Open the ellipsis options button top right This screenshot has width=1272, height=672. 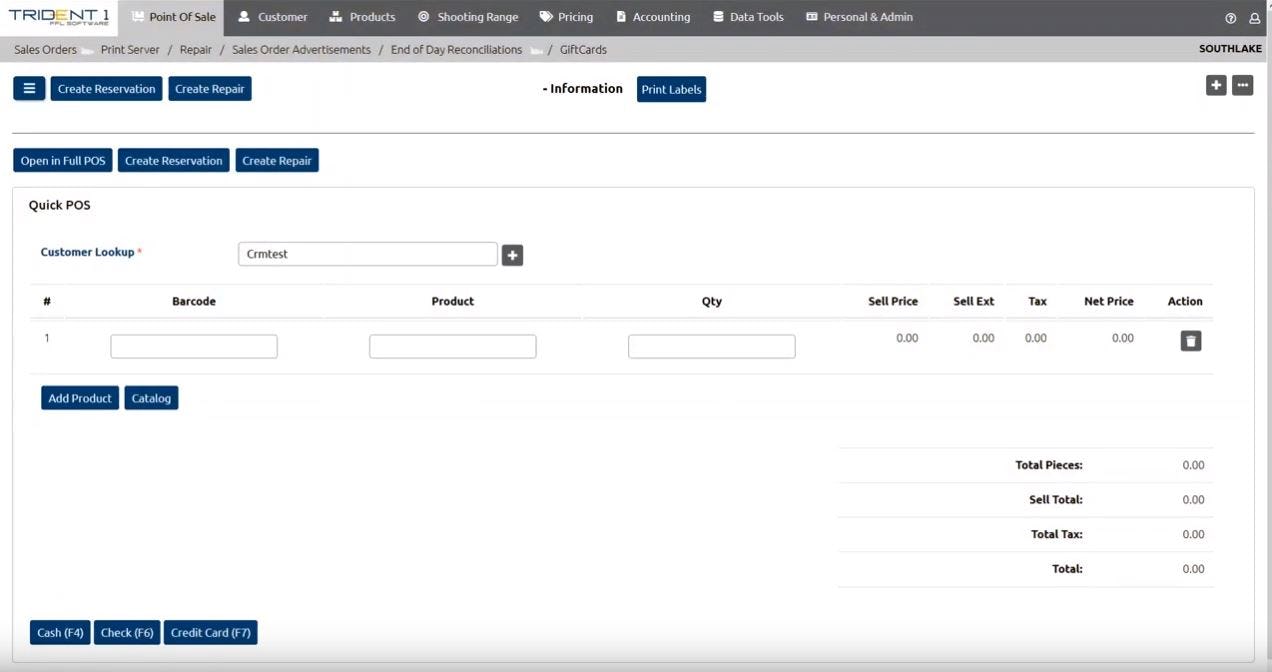(x=1242, y=85)
